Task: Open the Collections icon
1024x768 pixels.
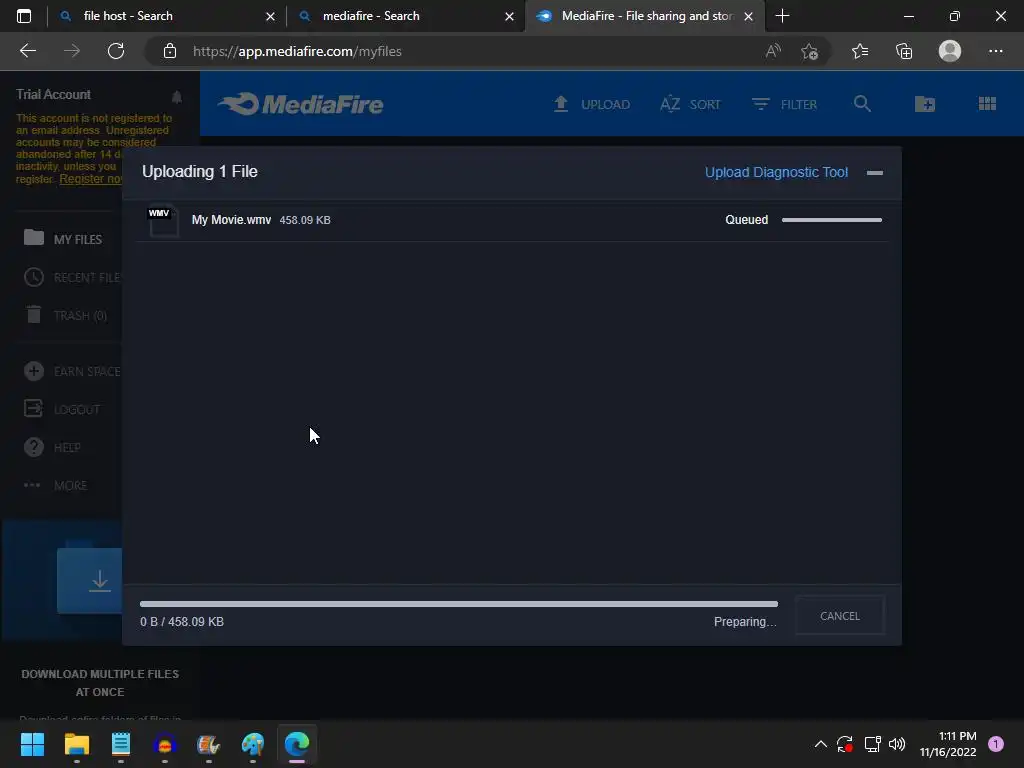Action: tap(904, 51)
